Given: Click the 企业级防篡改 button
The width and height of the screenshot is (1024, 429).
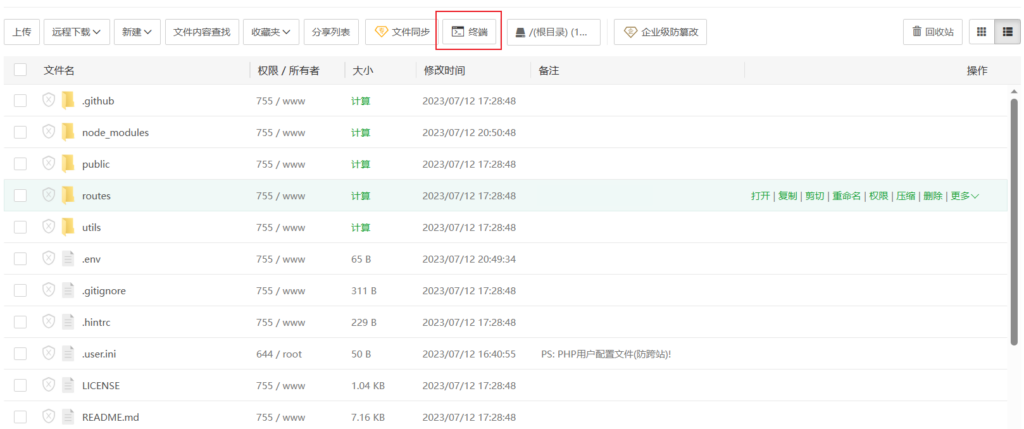Looking at the screenshot, I should point(660,31).
